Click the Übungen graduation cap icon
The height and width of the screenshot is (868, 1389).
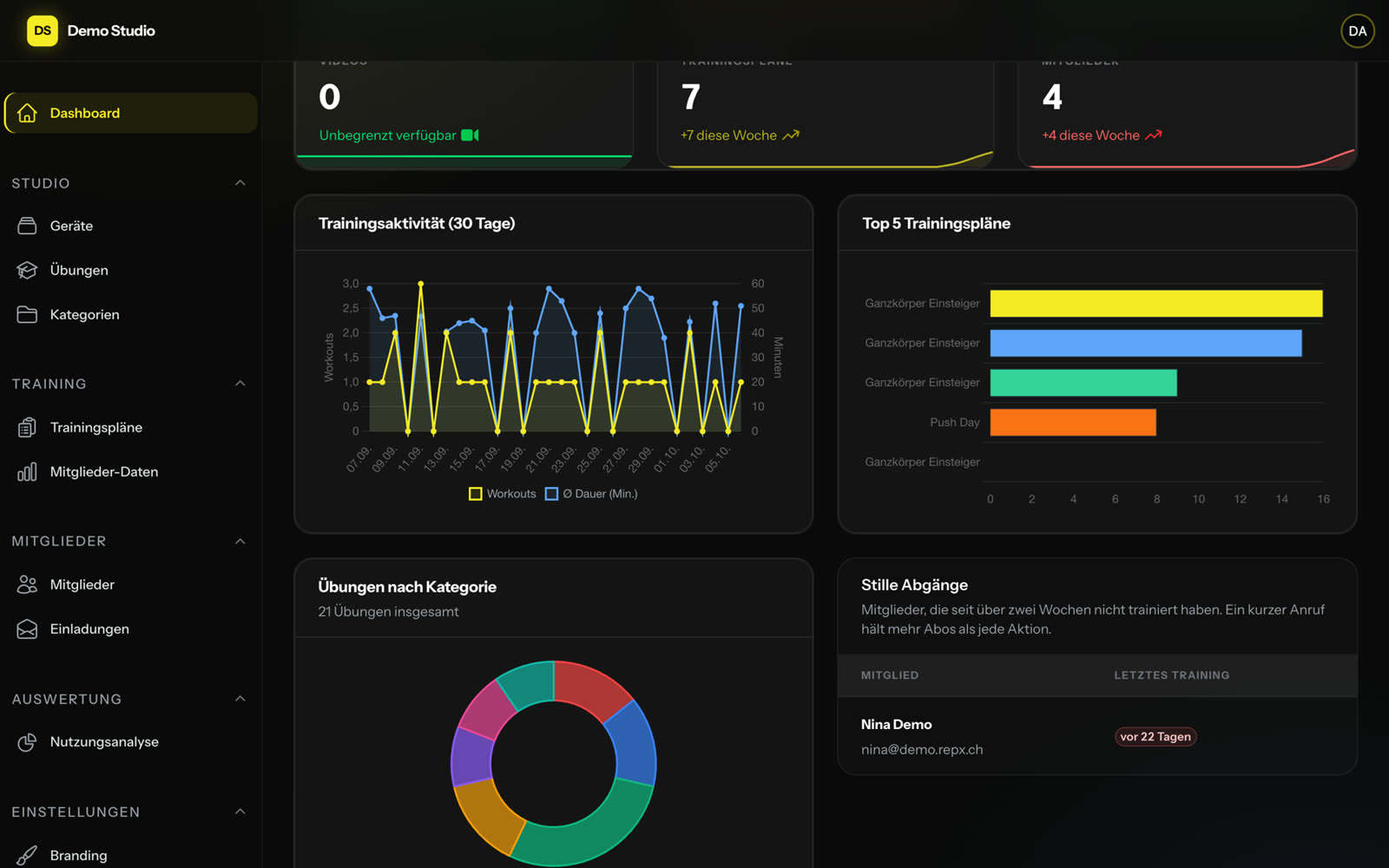(x=27, y=270)
